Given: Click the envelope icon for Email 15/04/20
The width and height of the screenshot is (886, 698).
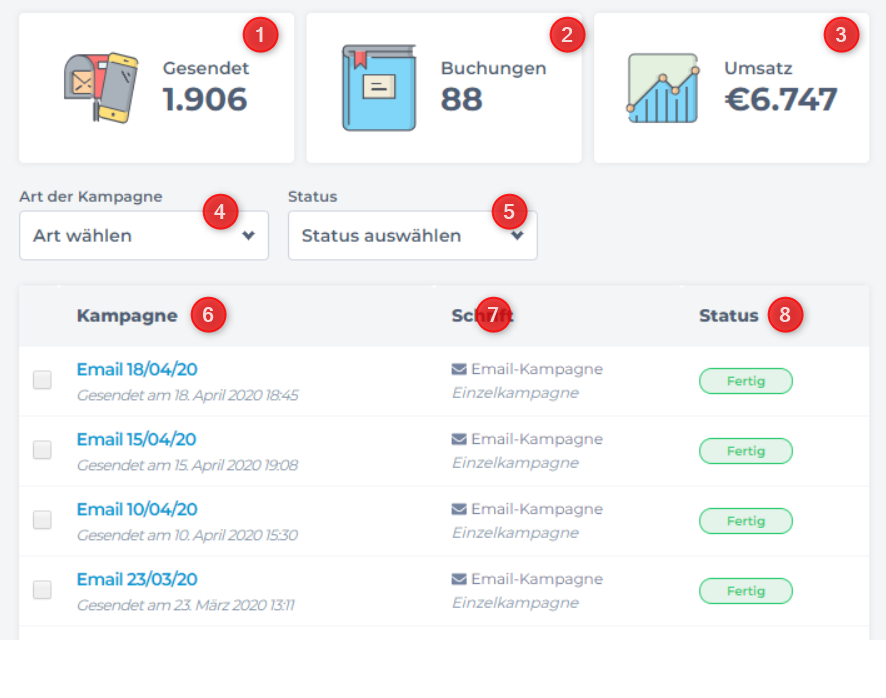Looking at the screenshot, I should click(x=459, y=439).
